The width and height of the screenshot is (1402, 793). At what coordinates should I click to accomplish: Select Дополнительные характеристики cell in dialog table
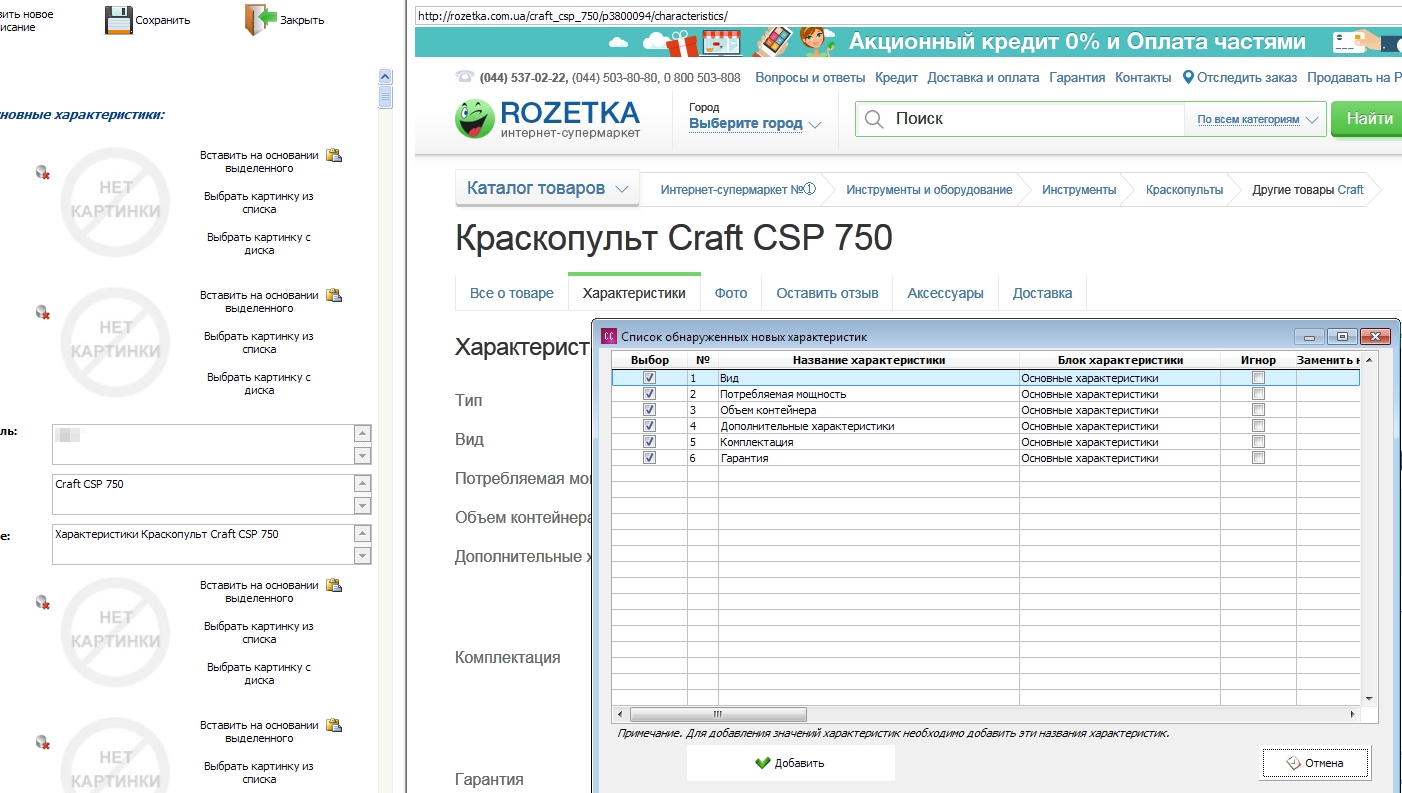869,426
